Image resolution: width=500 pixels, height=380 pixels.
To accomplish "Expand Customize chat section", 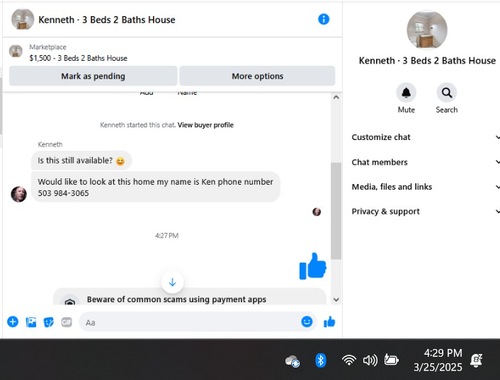I will [x=426, y=137].
